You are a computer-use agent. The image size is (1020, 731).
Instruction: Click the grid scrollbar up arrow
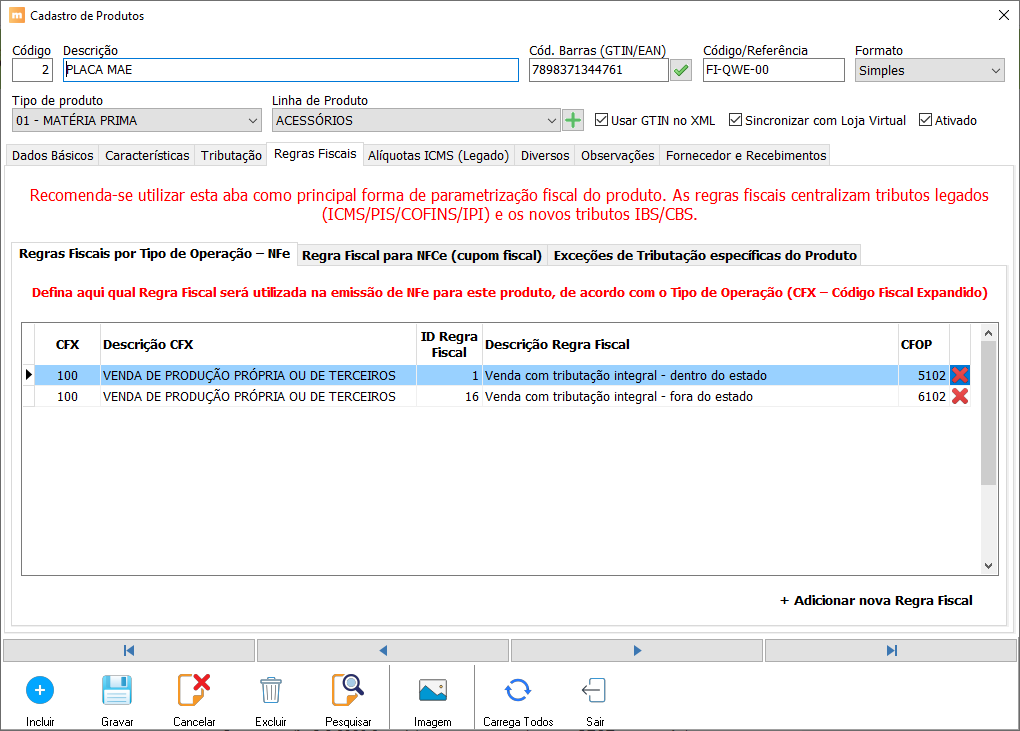[988, 333]
